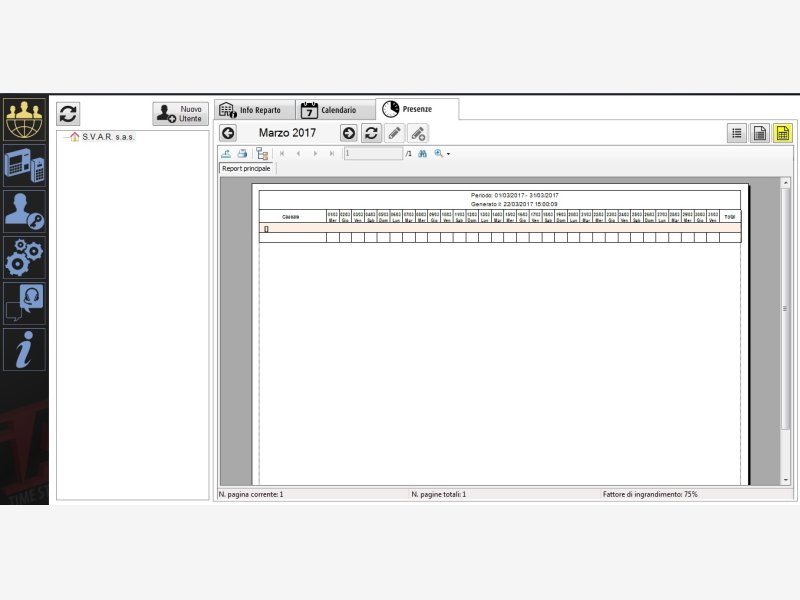Image resolution: width=800 pixels, height=600 pixels.
Task: Go to previous month before Marzo 2017
Action: [228, 133]
